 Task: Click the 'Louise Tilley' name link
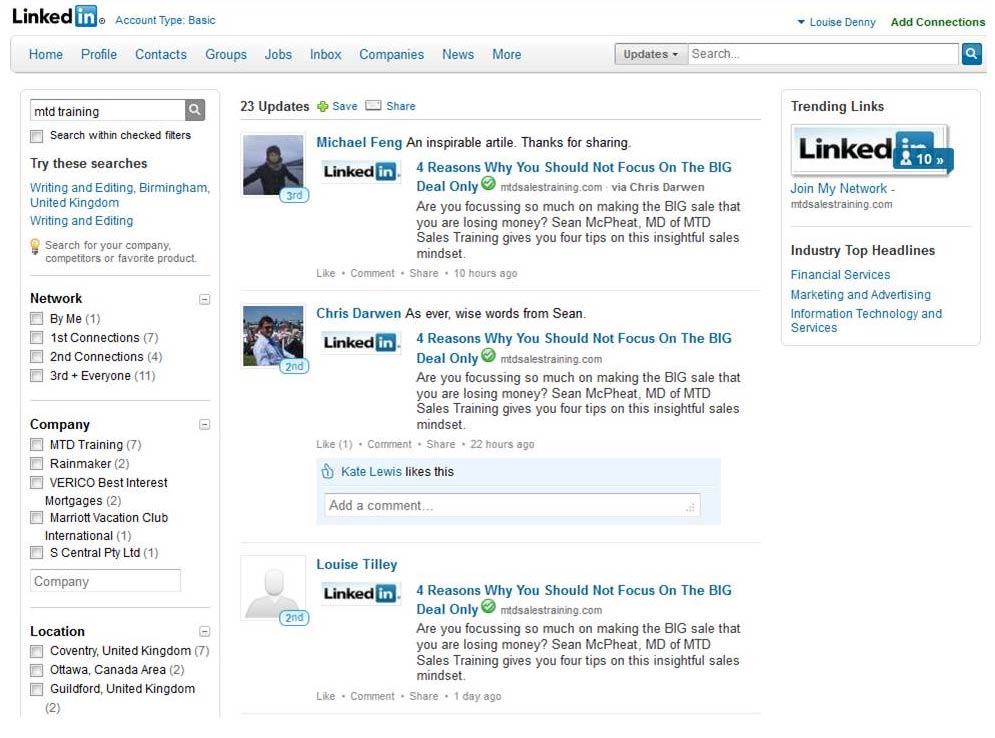[357, 565]
